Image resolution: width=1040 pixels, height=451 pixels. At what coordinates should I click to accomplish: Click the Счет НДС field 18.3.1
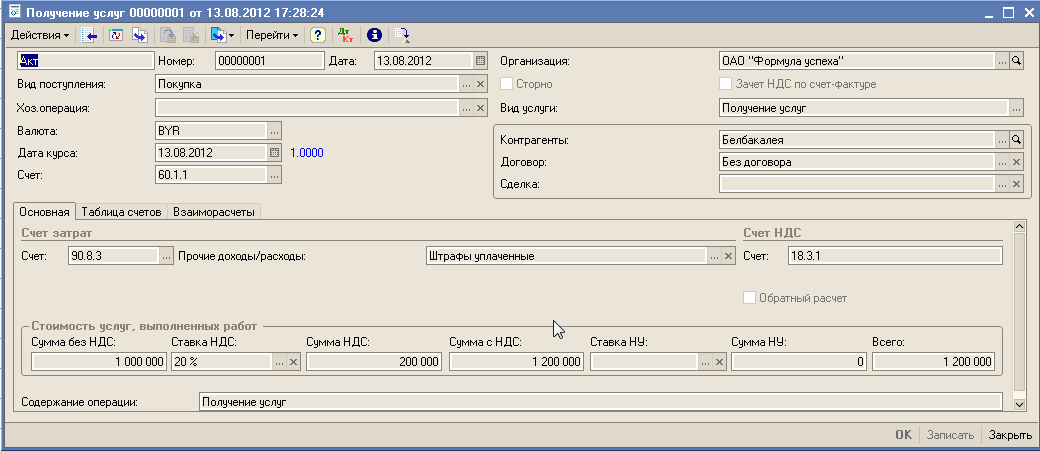pyautogui.click(x=895, y=256)
